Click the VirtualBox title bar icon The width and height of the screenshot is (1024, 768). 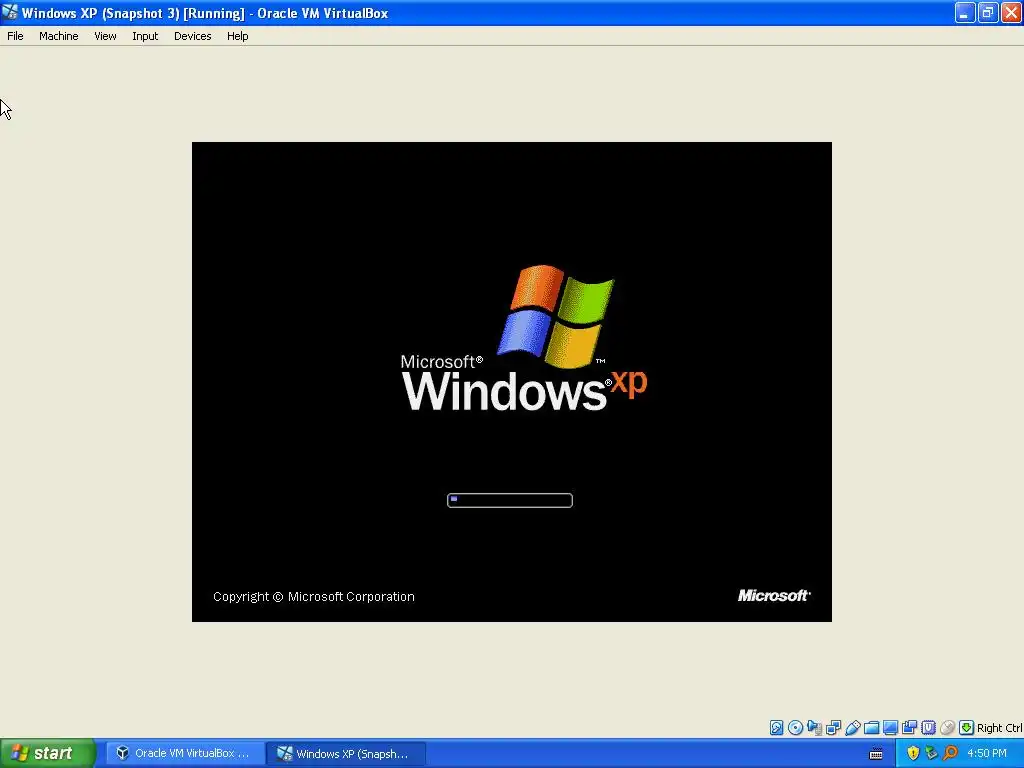(10, 12)
